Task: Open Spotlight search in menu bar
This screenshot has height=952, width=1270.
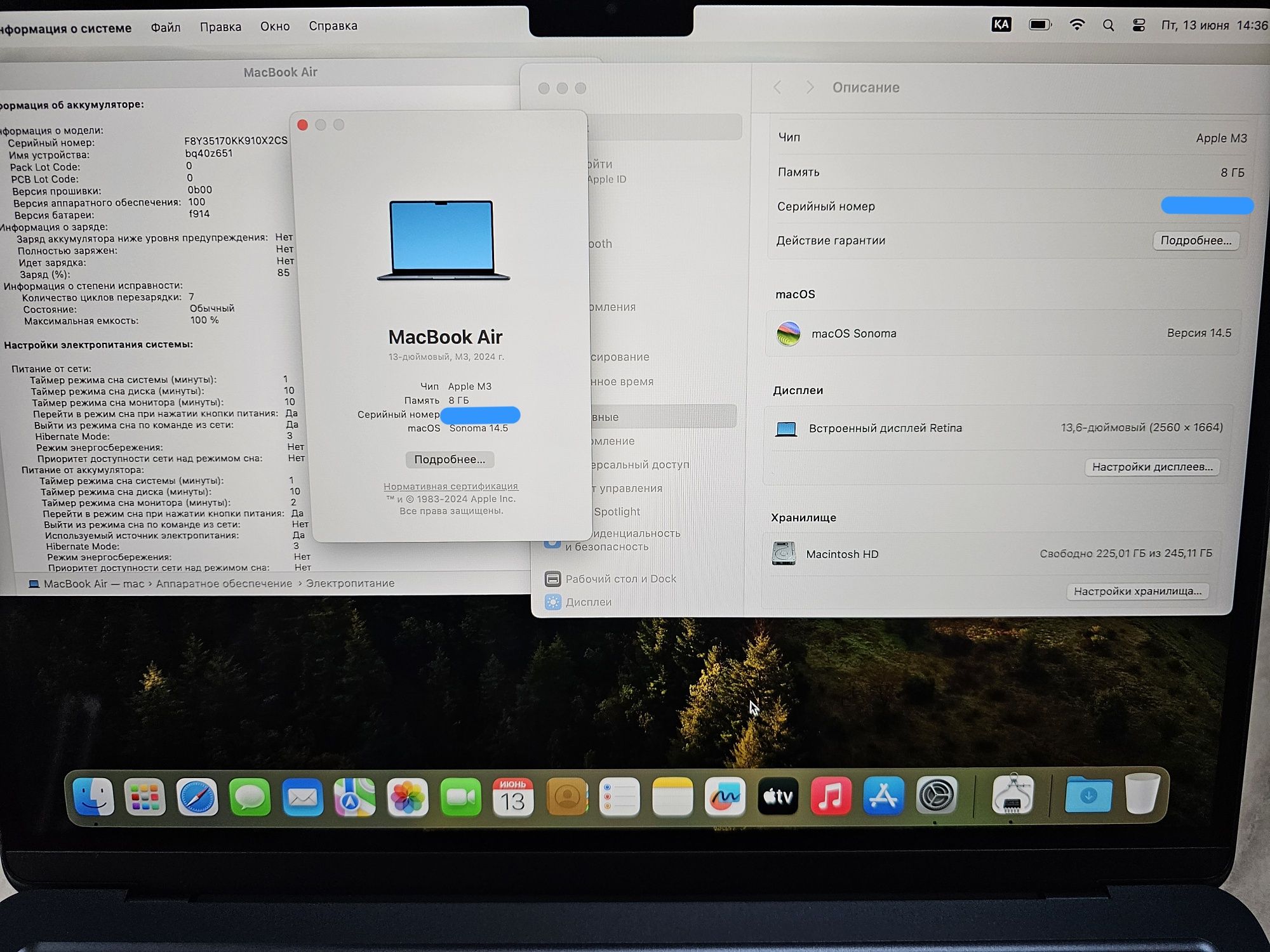Action: [x=1109, y=25]
